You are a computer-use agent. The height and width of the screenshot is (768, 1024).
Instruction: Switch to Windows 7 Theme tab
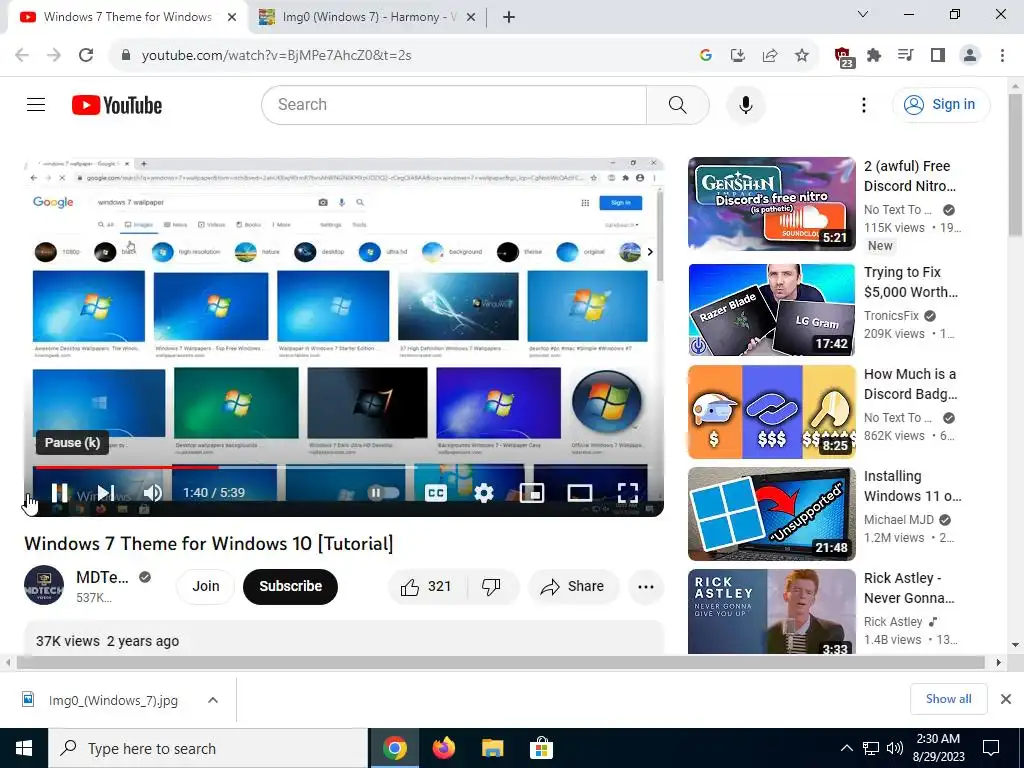127,17
